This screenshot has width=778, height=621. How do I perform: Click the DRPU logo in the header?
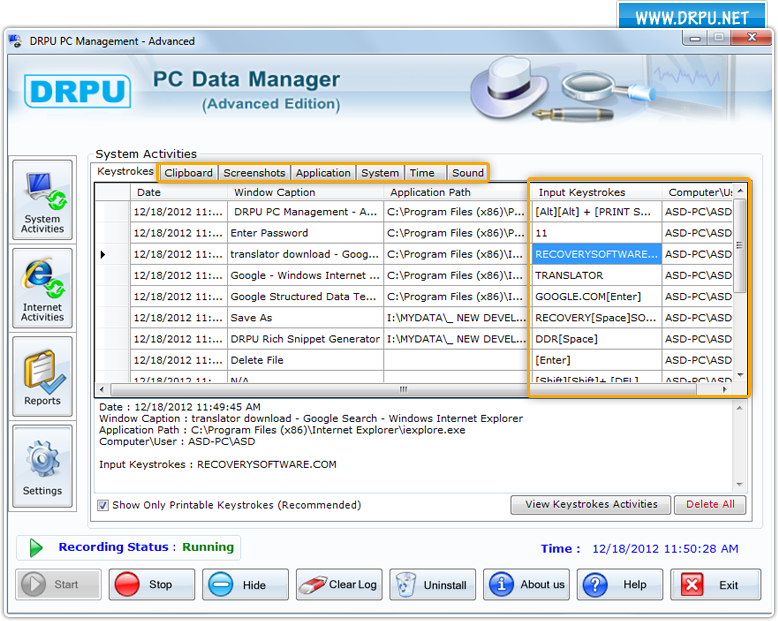[x=77, y=91]
